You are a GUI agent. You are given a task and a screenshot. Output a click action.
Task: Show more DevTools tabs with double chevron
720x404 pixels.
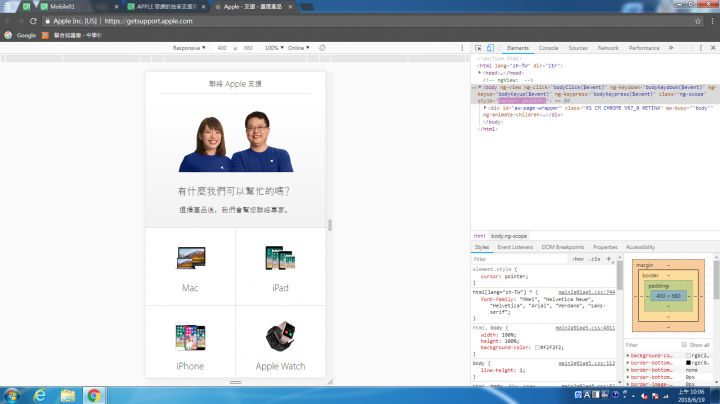(x=671, y=48)
